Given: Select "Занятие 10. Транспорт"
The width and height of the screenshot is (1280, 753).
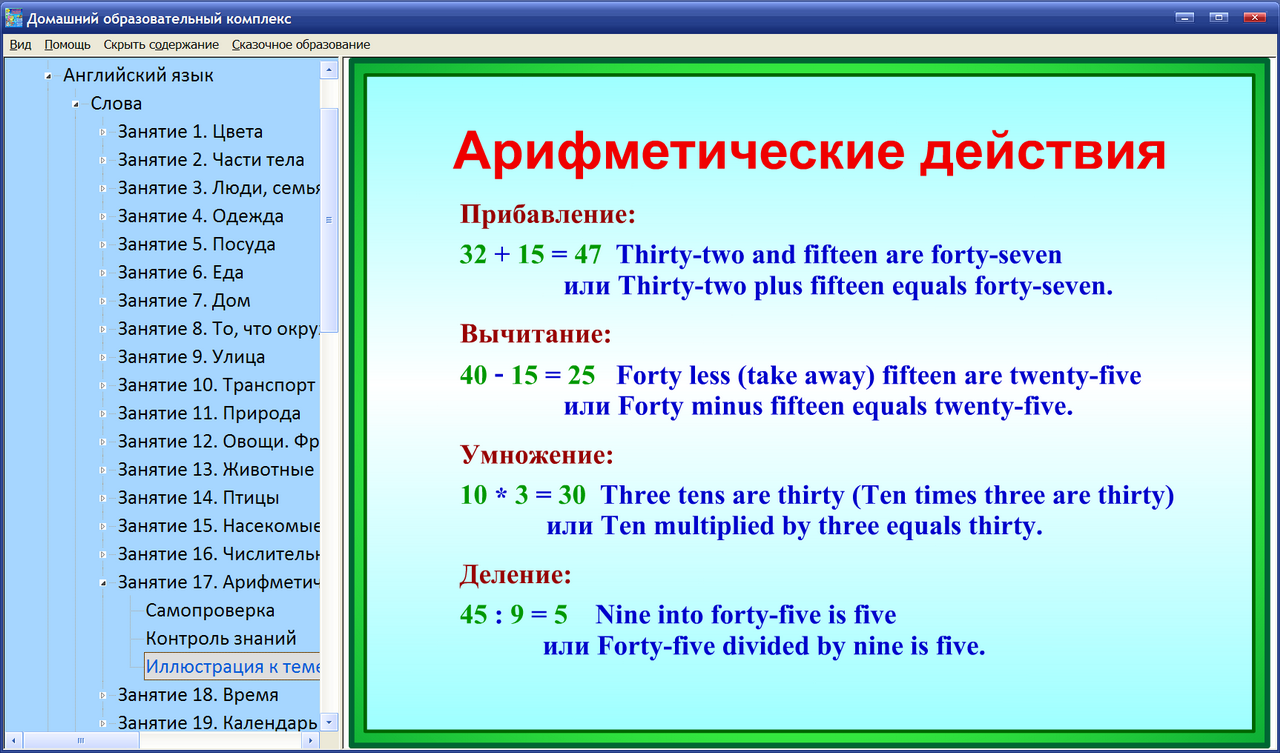Looking at the screenshot, I should [217, 385].
